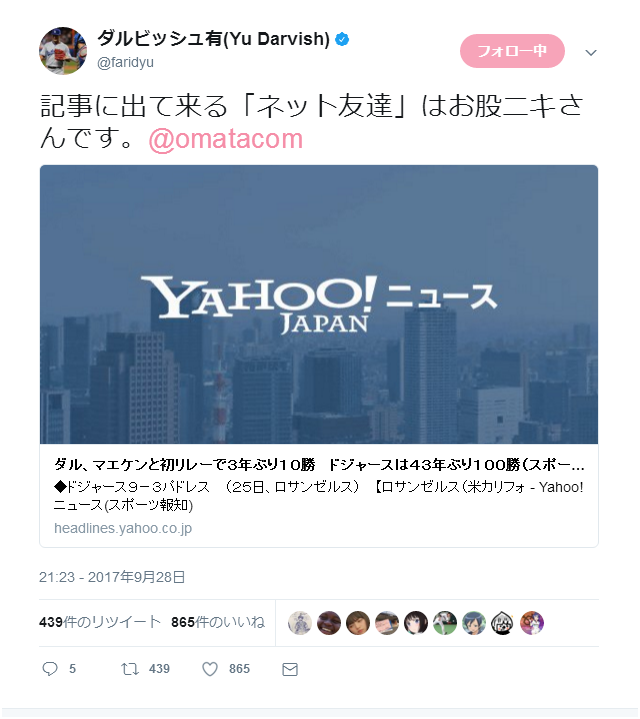Image resolution: width=640 pixels, height=719 pixels.
Task: Open the @omatacom mention link
Action: point(226,139)
